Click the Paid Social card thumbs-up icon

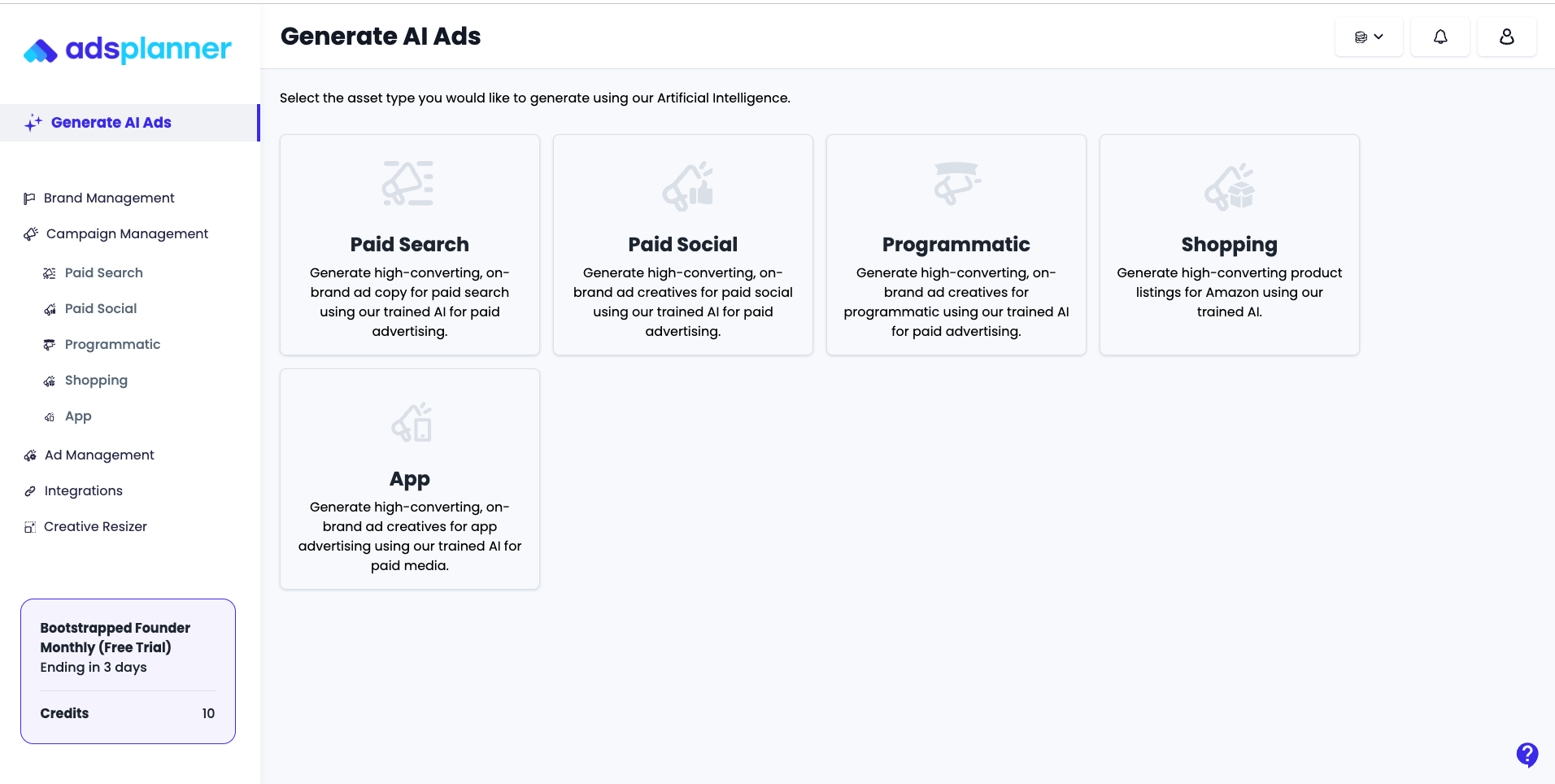click(688, 186)
